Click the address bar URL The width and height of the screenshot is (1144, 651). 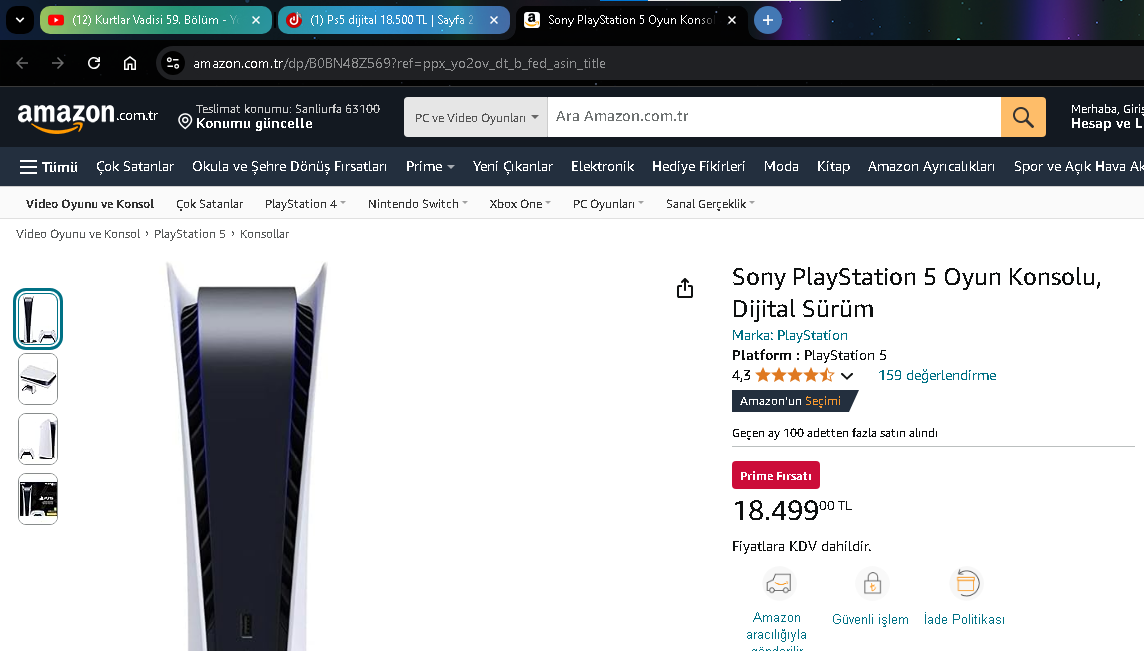(399, 63)
